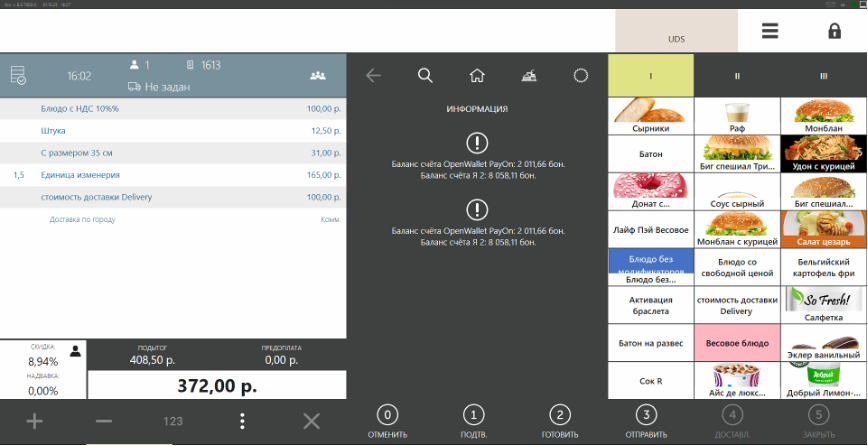Viewport: 868px width, 446px height.
Task: Switch to menu tab III
Action: point(824,76)
